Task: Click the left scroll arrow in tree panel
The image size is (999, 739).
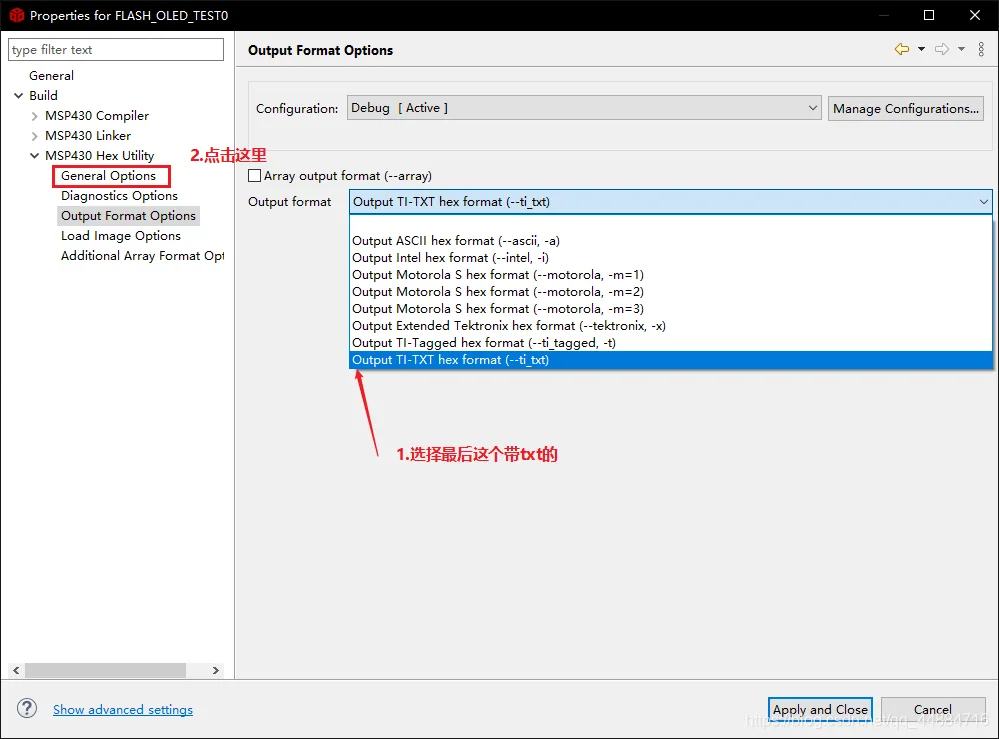Action: click(16, 670)
